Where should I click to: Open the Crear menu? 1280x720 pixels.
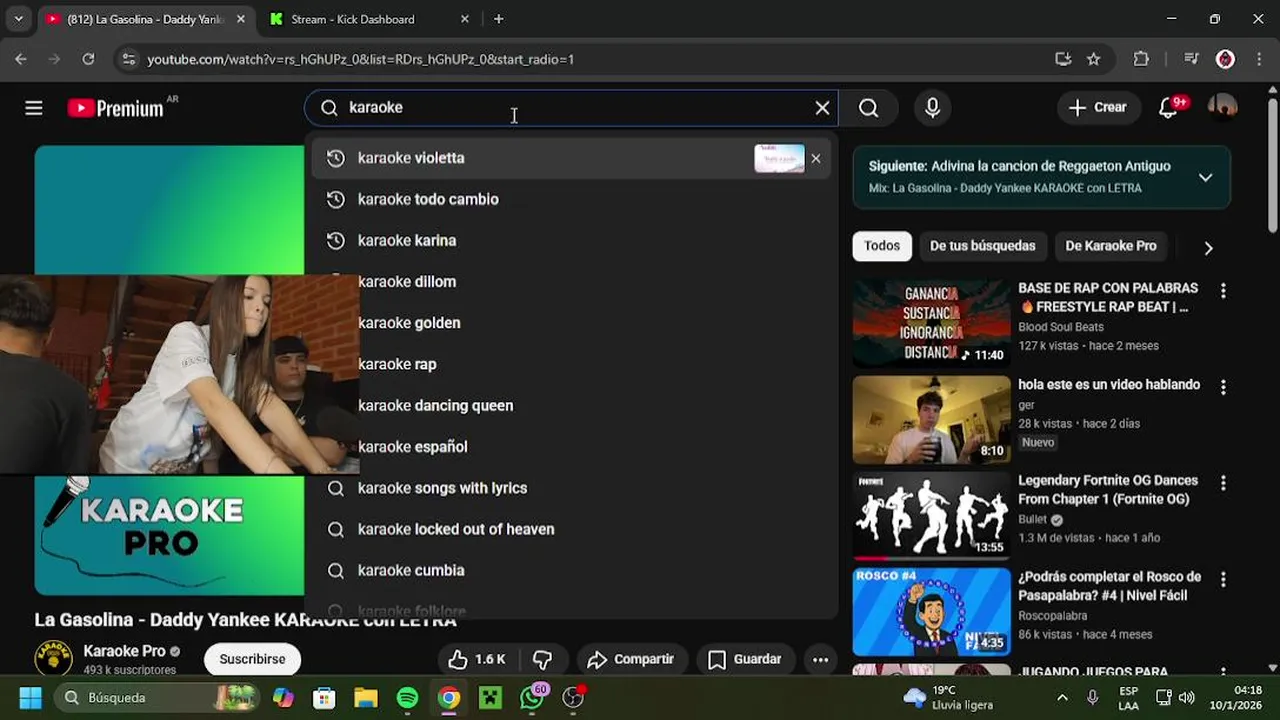pos(1097,108)
